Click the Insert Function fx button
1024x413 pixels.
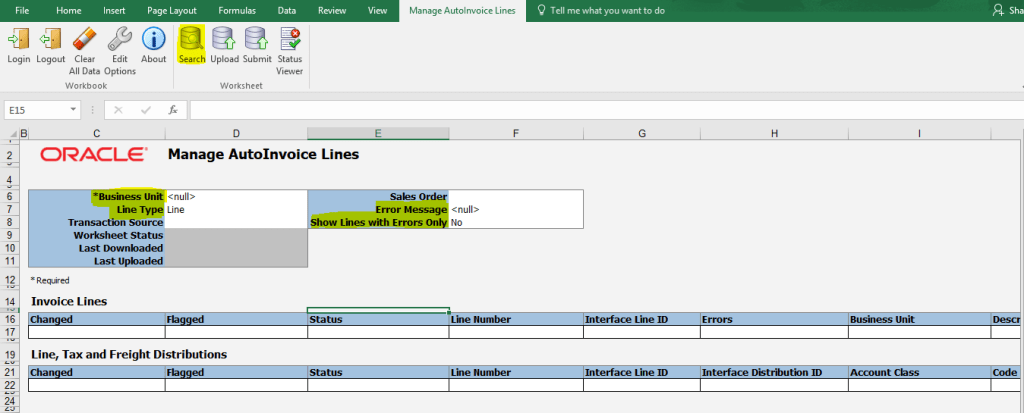click(x=173, y=110)
